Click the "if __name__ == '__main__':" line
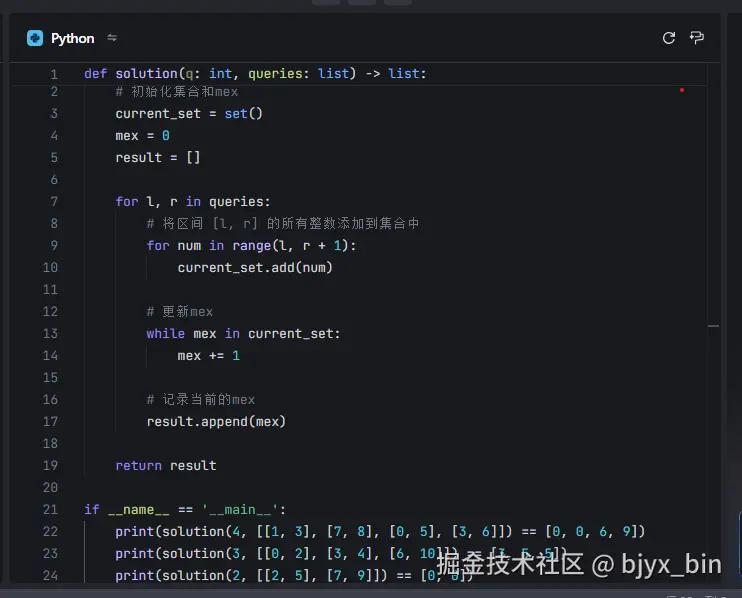Viewport: 742px width, 598px height. [x=185, y=510]
